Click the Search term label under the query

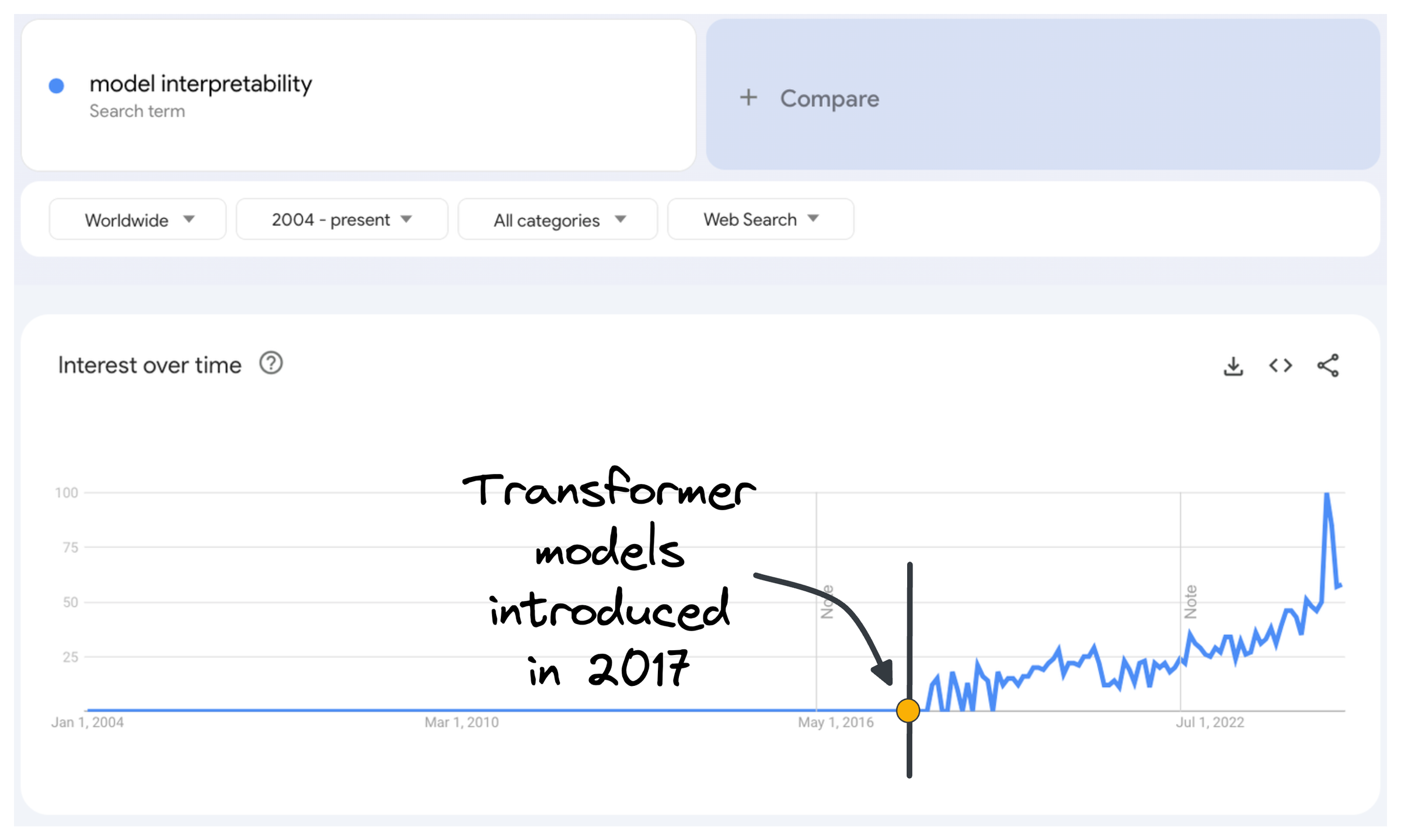[x=138, y=111]
